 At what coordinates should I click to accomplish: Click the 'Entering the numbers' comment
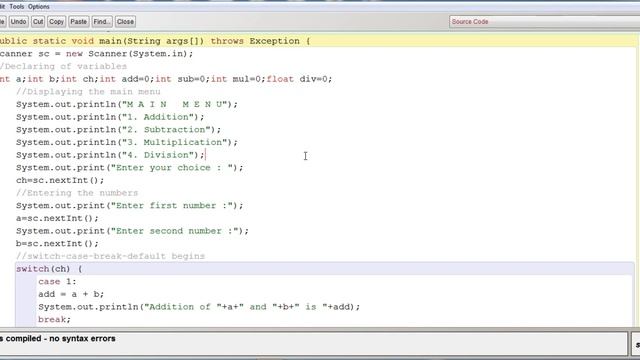point(77,193)
